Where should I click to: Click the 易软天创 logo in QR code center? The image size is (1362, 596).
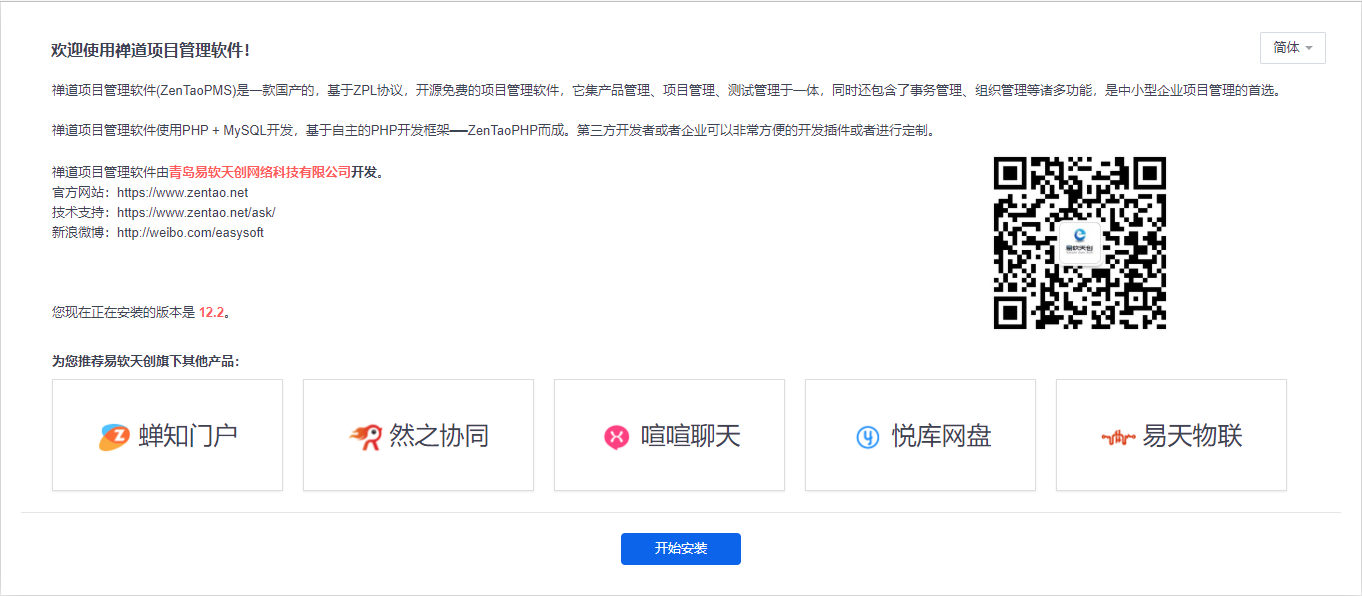click(x=1080, y=243)
